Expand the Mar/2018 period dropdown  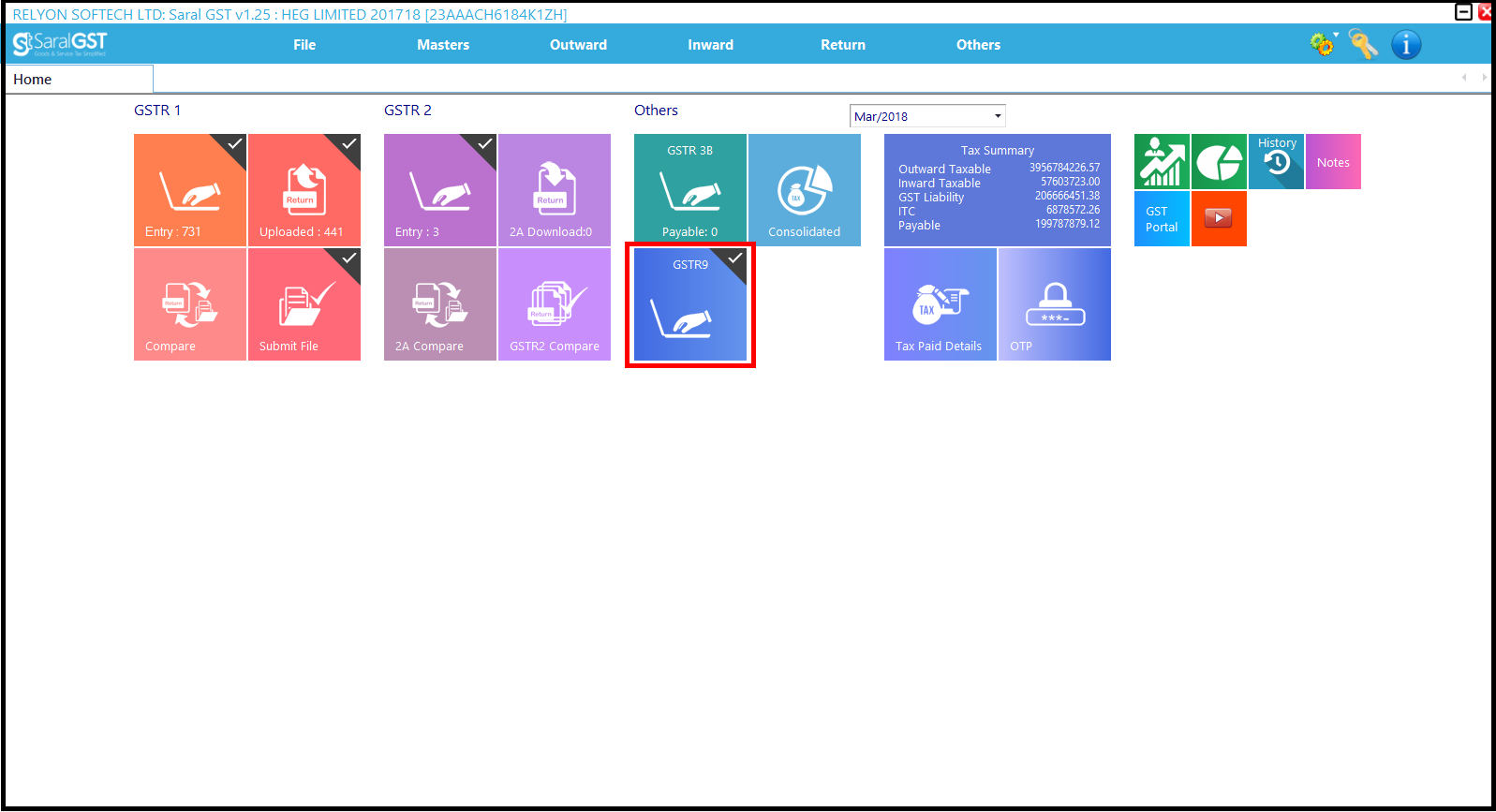(x=998, y=116)
